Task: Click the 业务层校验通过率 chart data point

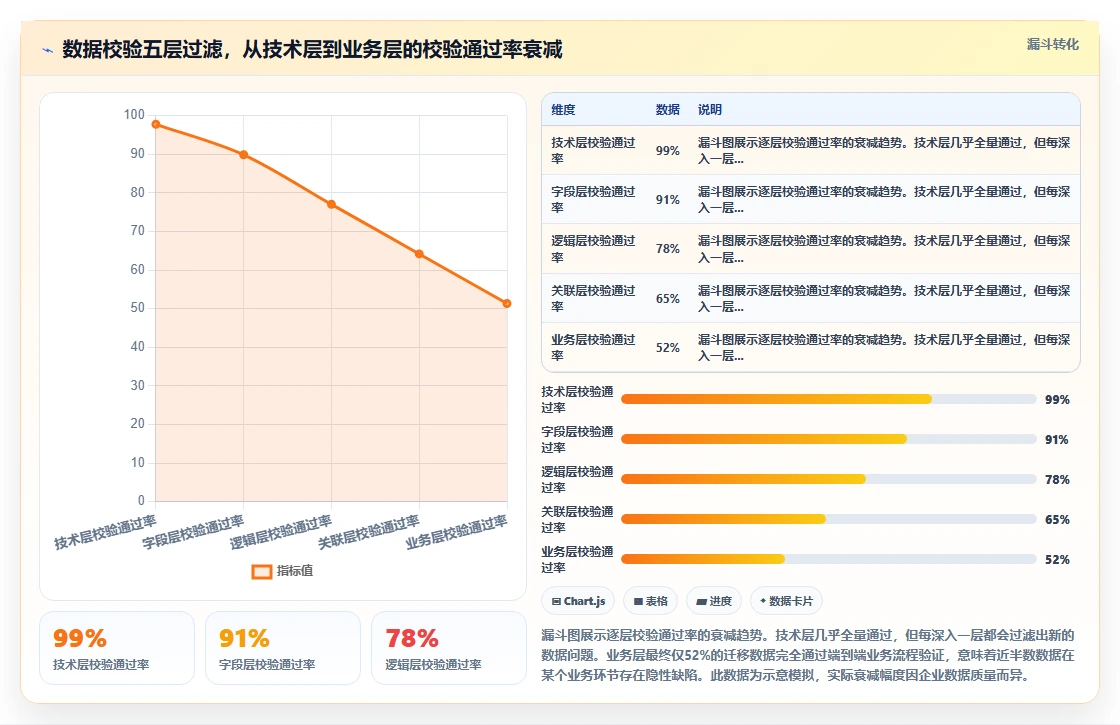Action: [507, 304]
